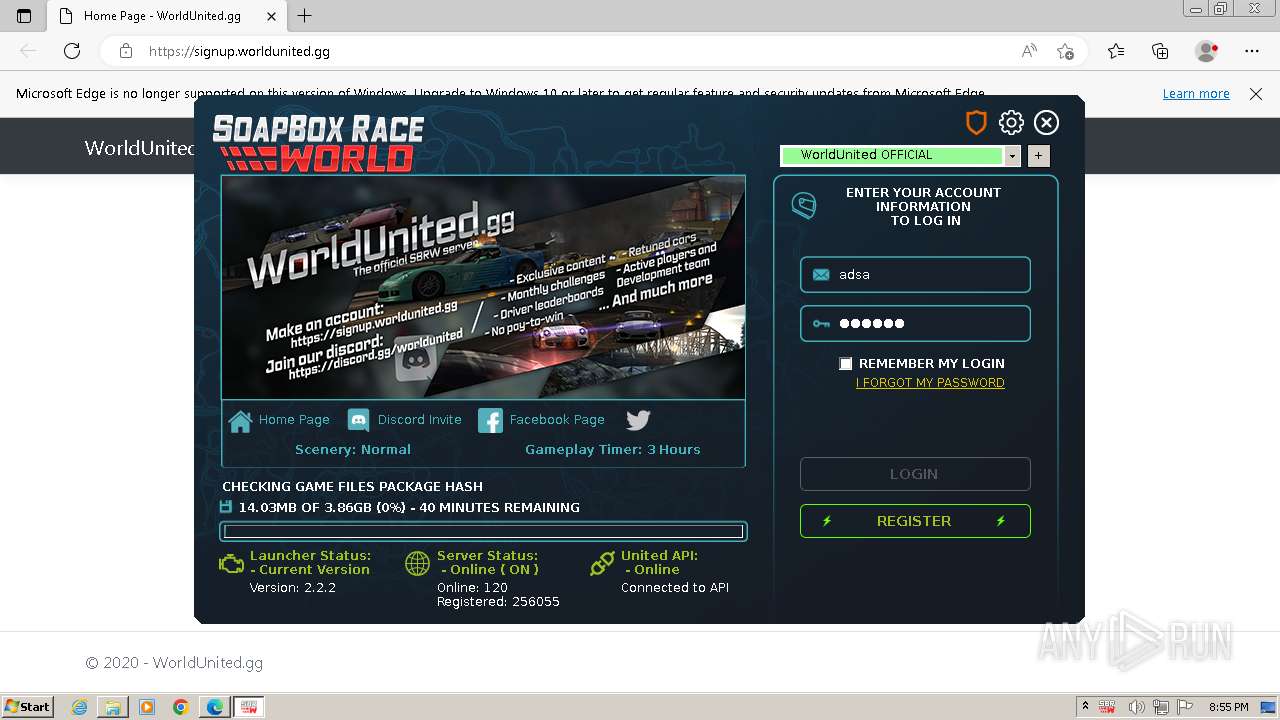Open Edge Favorites list icon
Image resolution: width=1280 pixels, height=720 pixels.
[1116, 51]
